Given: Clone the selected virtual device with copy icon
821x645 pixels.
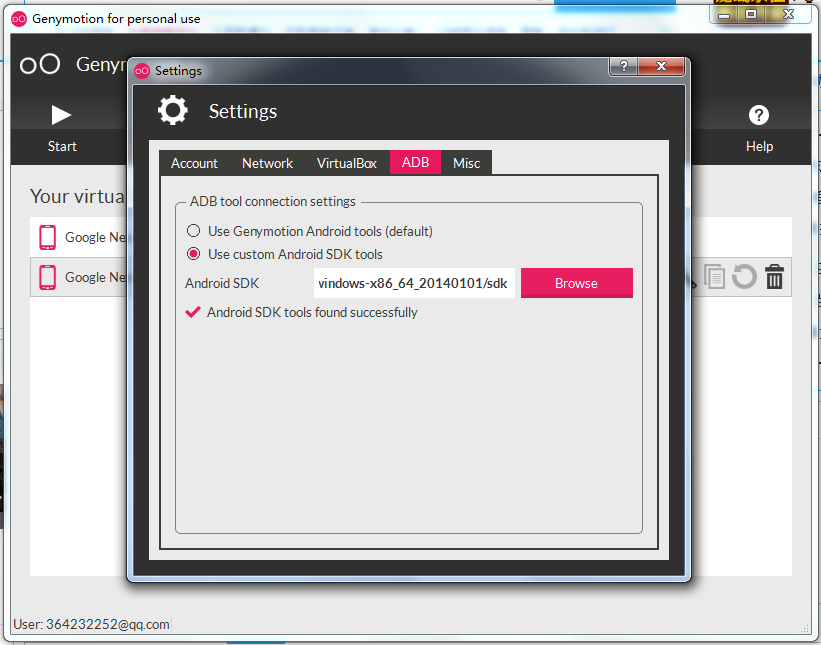Looking at the screenshot, I should point(714,277).
